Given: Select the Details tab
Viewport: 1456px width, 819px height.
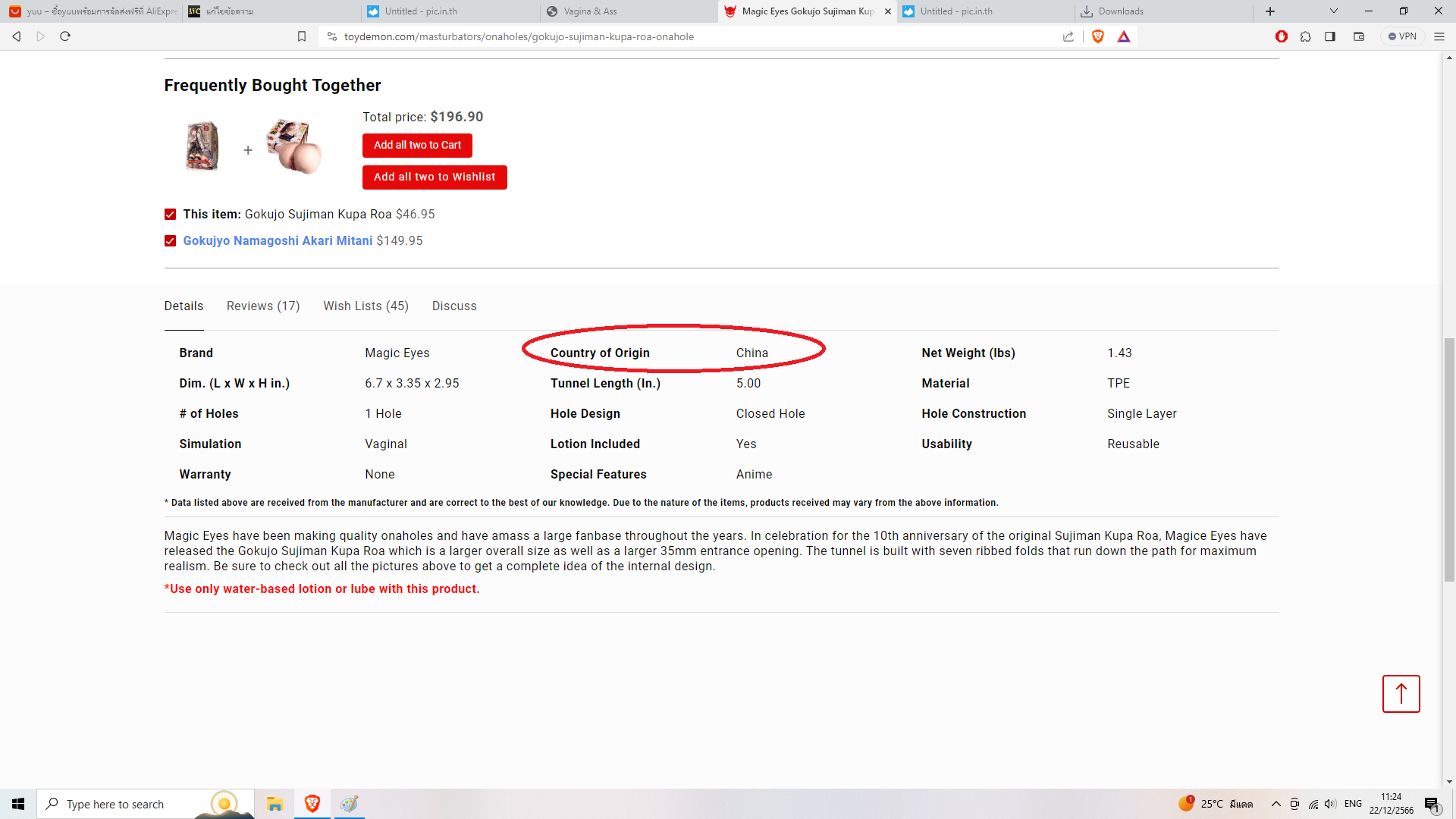Looking at the screenshot, I should coord(184,306).
